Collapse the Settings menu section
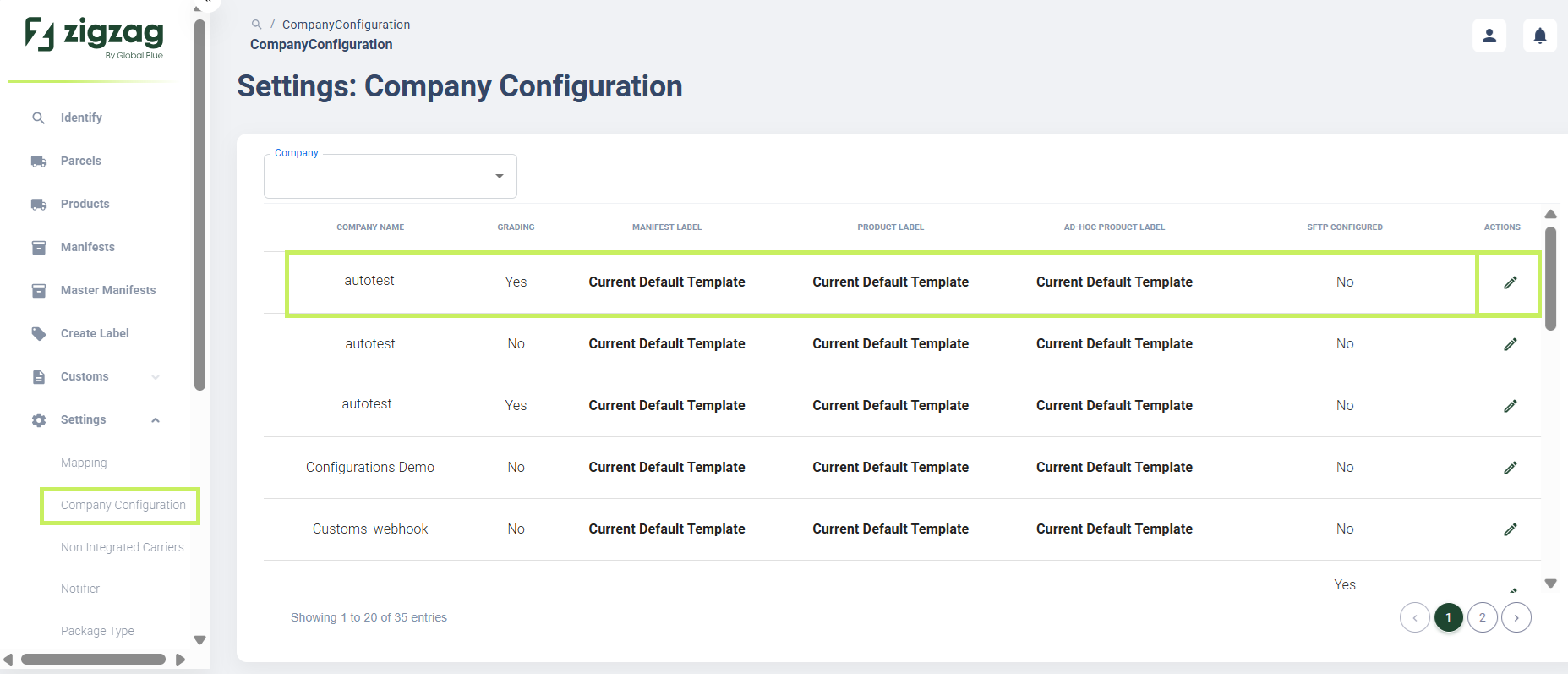This screenshot has height=674, width=1568. click(156, 420)
